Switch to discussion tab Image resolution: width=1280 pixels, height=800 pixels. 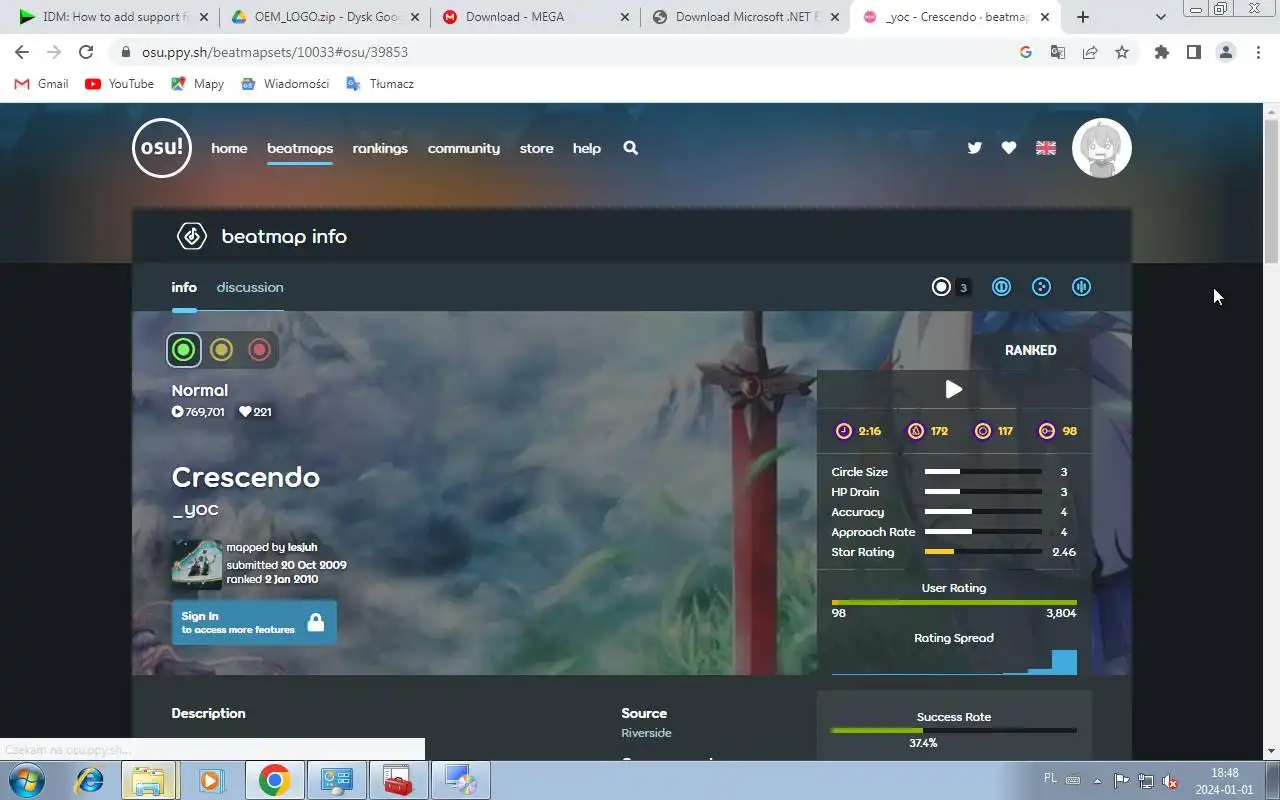point(250,287)
